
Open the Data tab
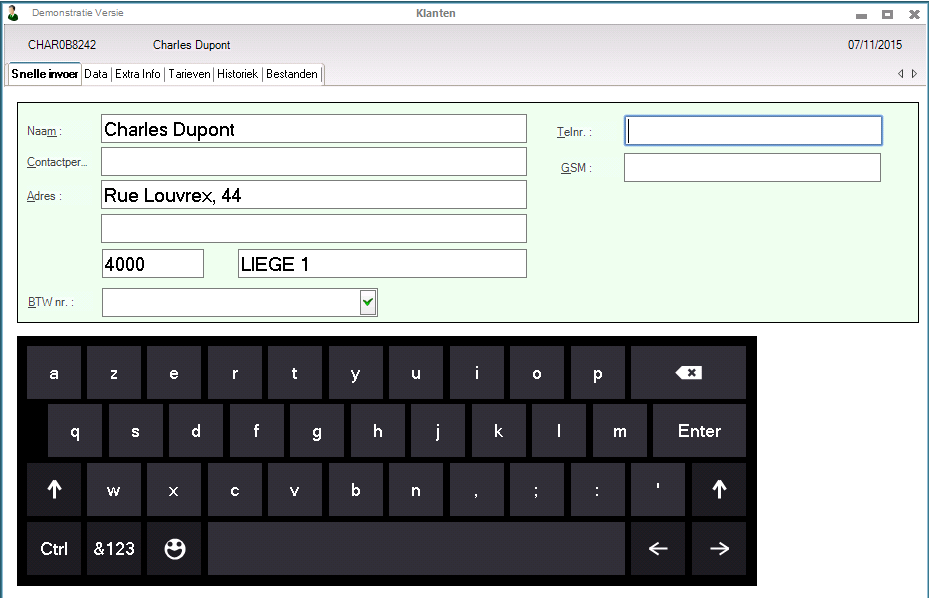pyautogui.click(x=96, y=74)
